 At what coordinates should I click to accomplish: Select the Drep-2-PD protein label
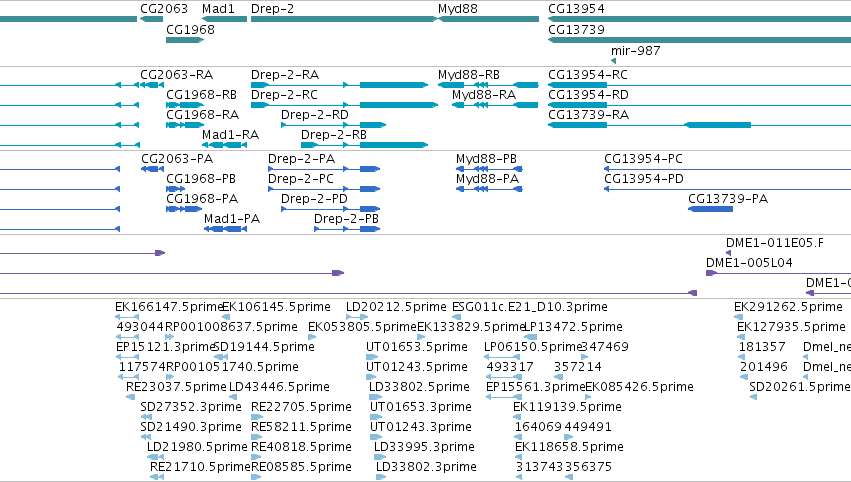(314, 199)
